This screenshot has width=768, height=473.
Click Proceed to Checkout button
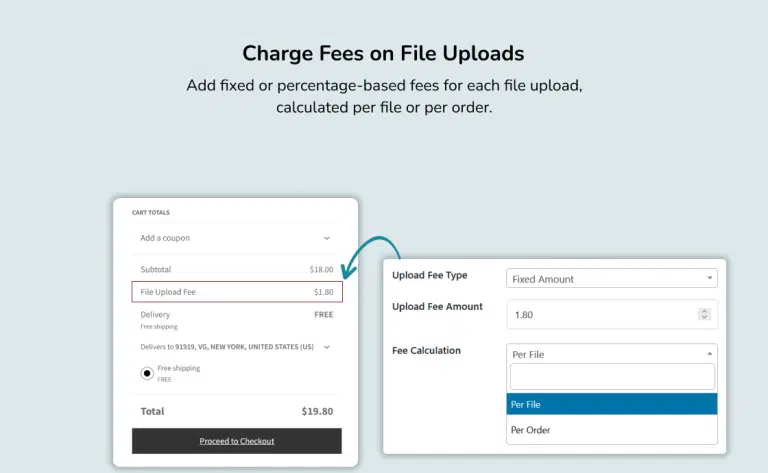pyautogui.click(x=237, y=441)
